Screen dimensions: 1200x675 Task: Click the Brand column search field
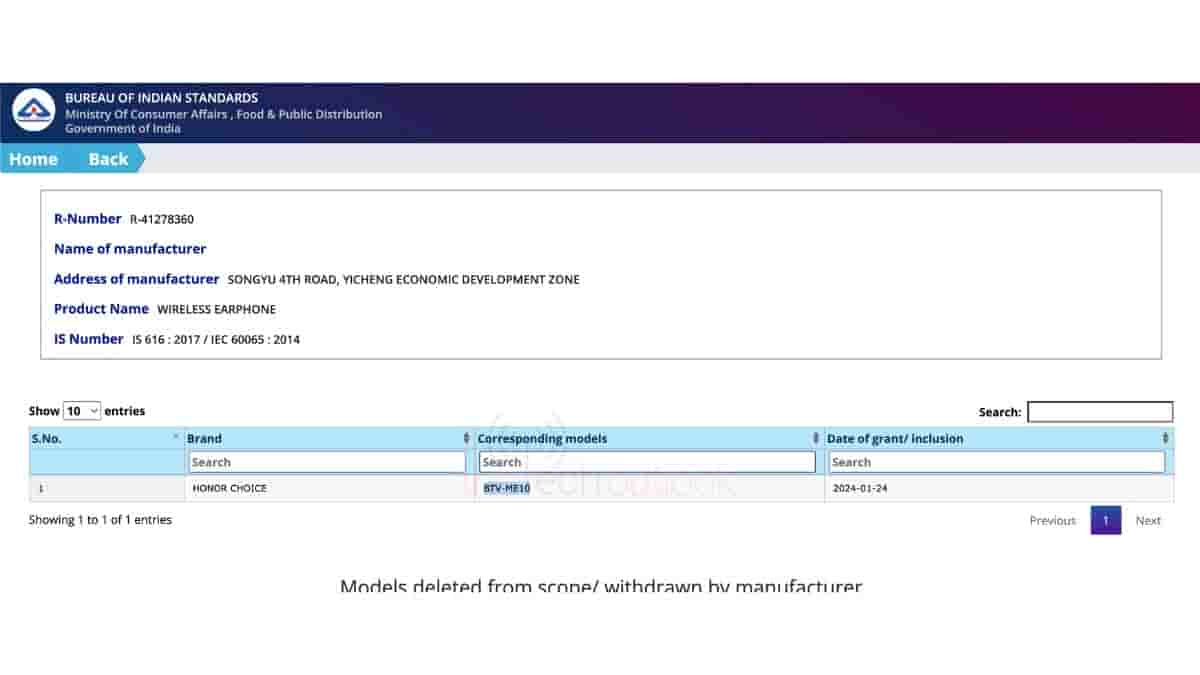327,462
